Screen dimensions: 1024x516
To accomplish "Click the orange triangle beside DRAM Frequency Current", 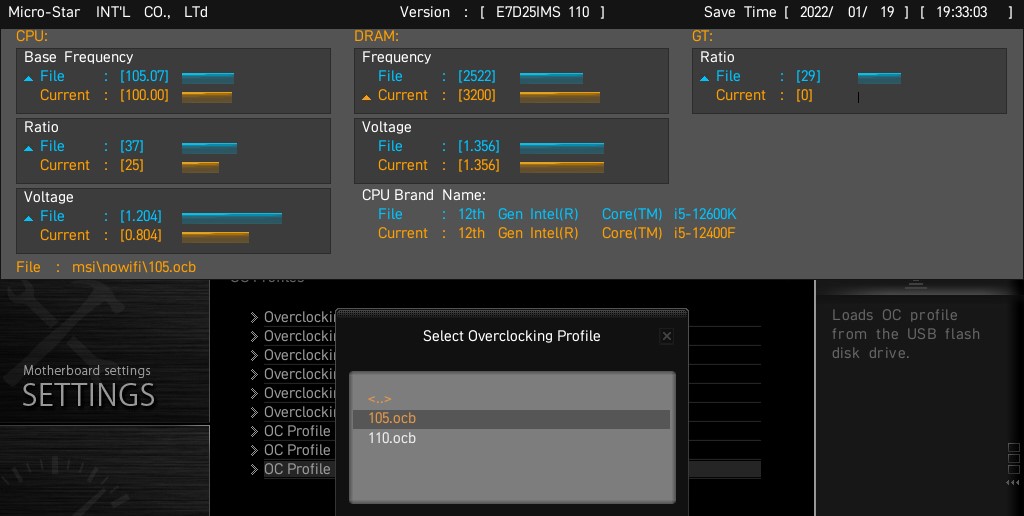I will pos(366,97).
